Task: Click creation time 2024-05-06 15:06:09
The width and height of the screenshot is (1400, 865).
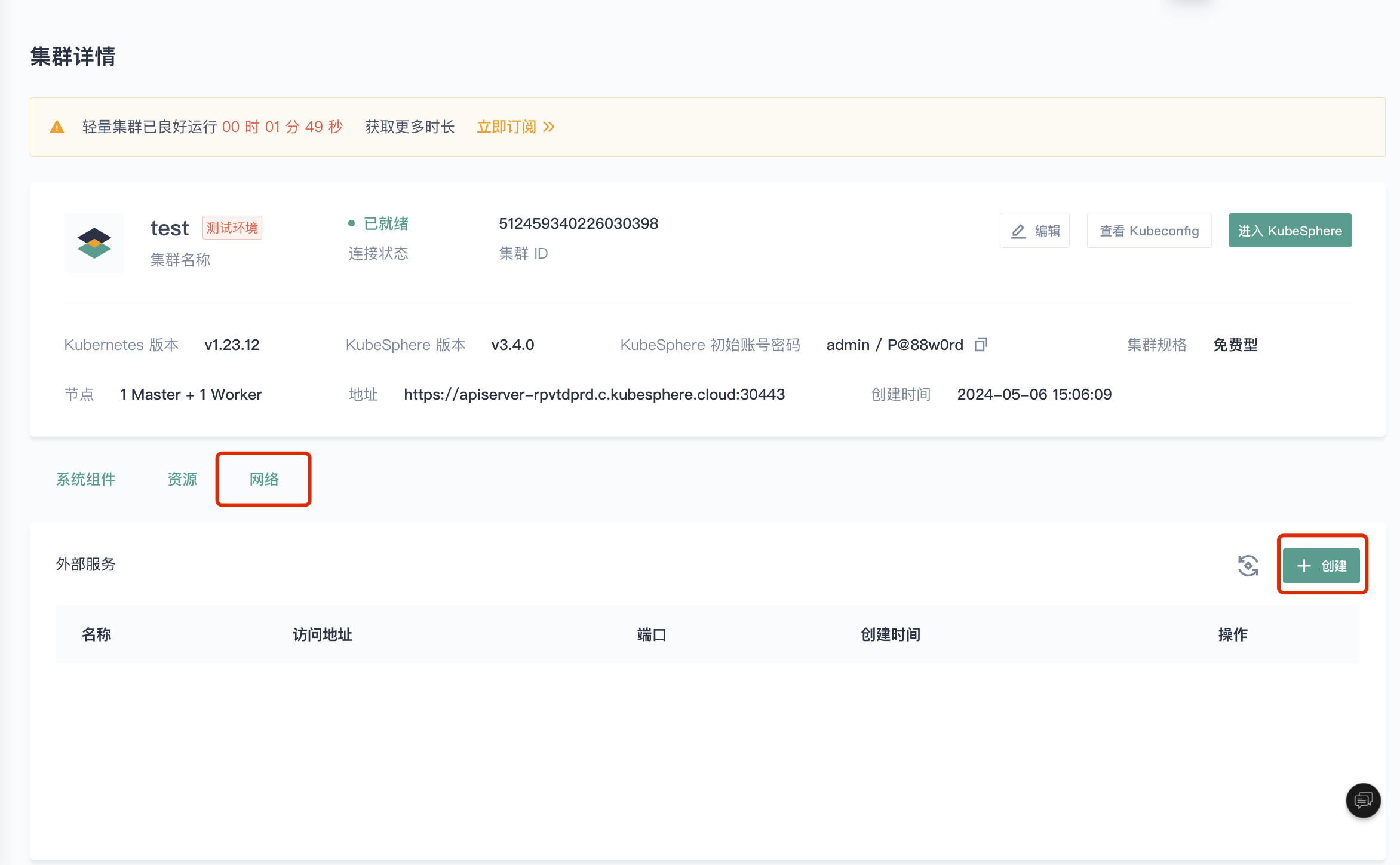Action: pyautogui.click(x=1034, y=394)
